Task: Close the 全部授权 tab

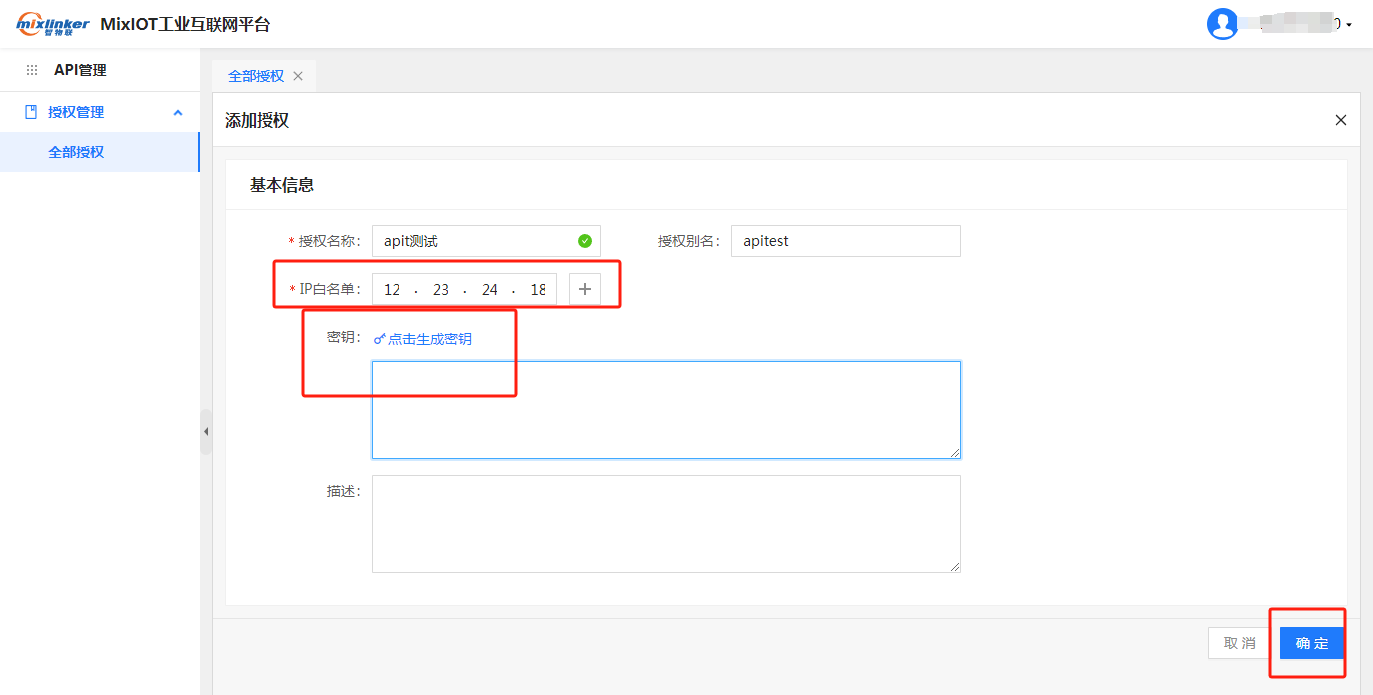Action: 298,76
